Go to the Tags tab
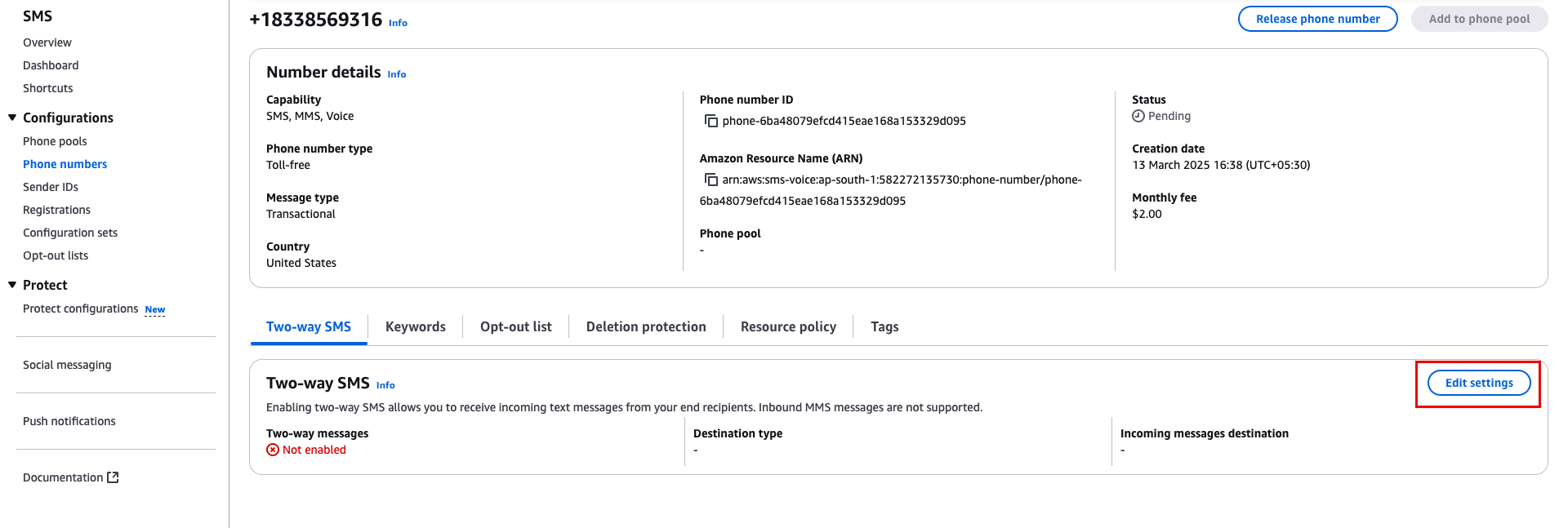Viewport: 1568px width, 528px height. pyautogui.click(x=884, y=326)
